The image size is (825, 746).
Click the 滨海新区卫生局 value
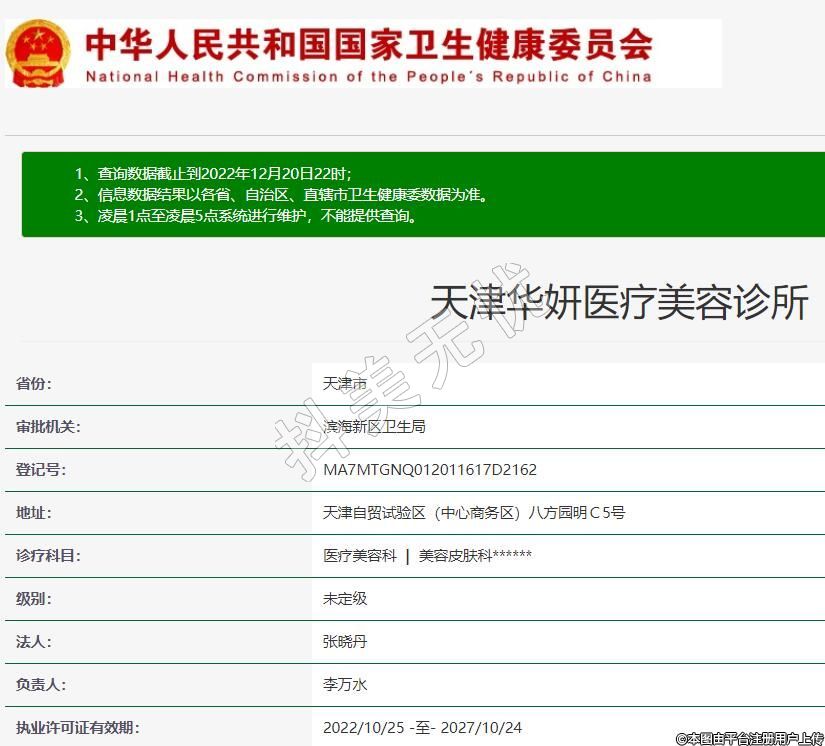(375, 427)
